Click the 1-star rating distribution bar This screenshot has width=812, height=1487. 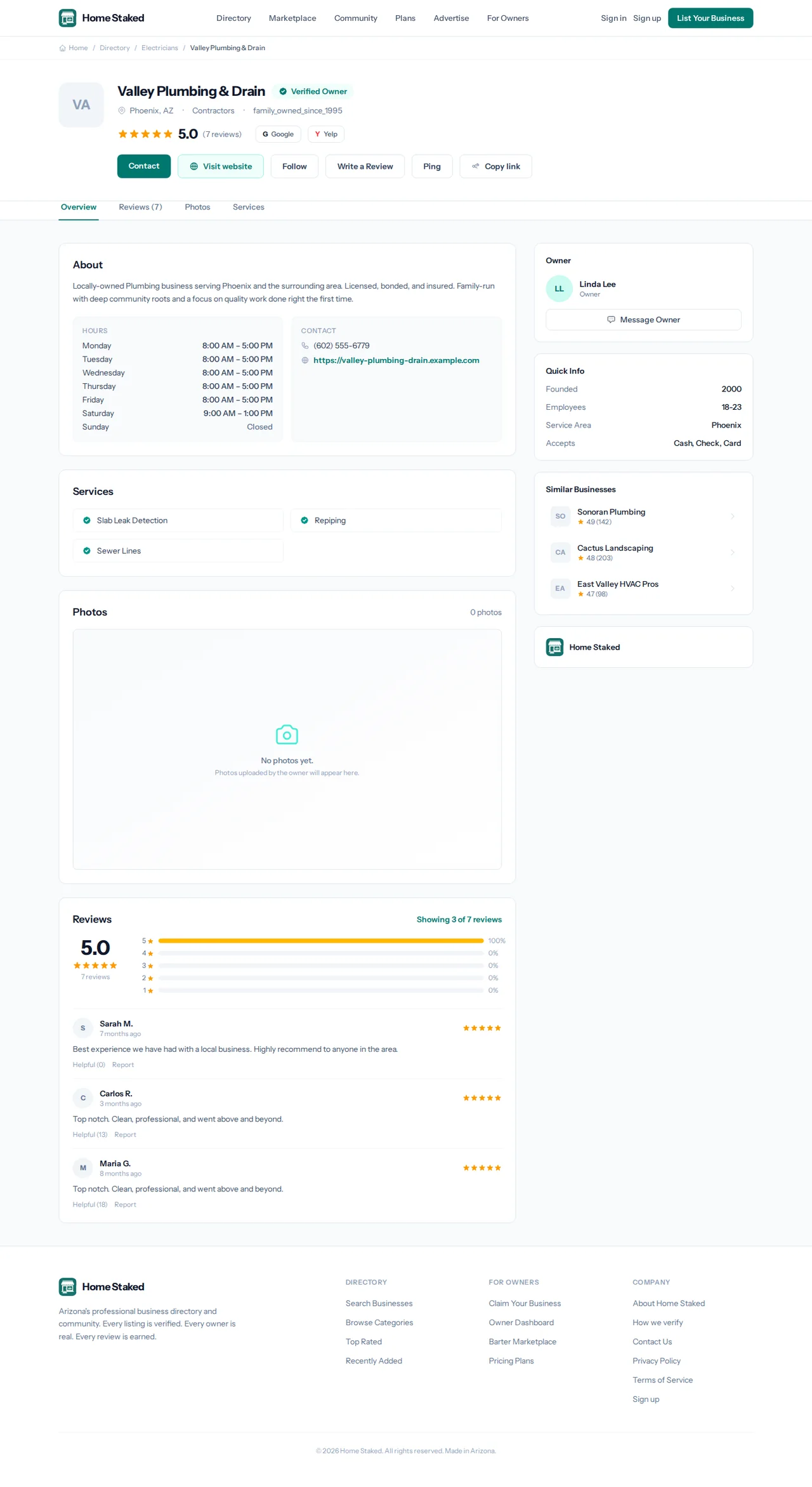(x=321, y=990)
